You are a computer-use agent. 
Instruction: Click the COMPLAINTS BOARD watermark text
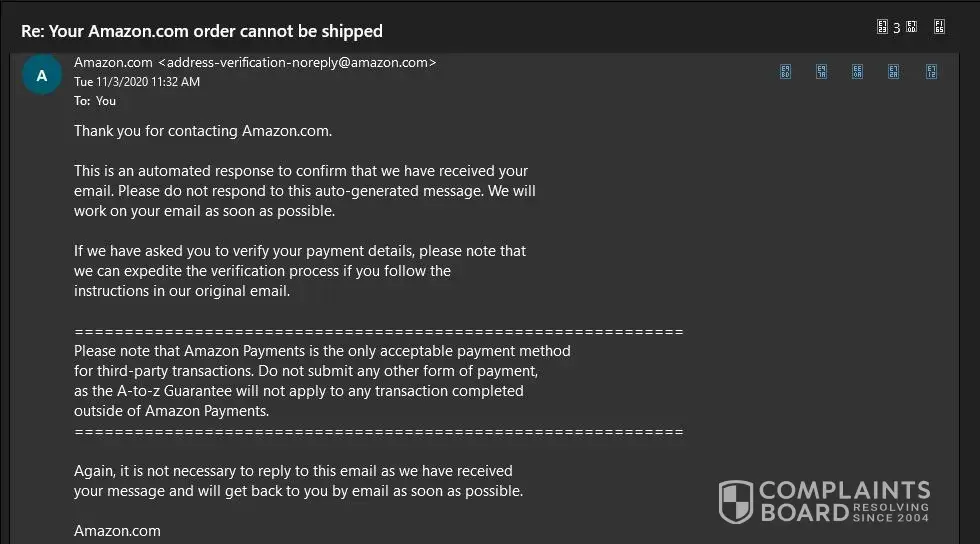[x=844, y=501]
